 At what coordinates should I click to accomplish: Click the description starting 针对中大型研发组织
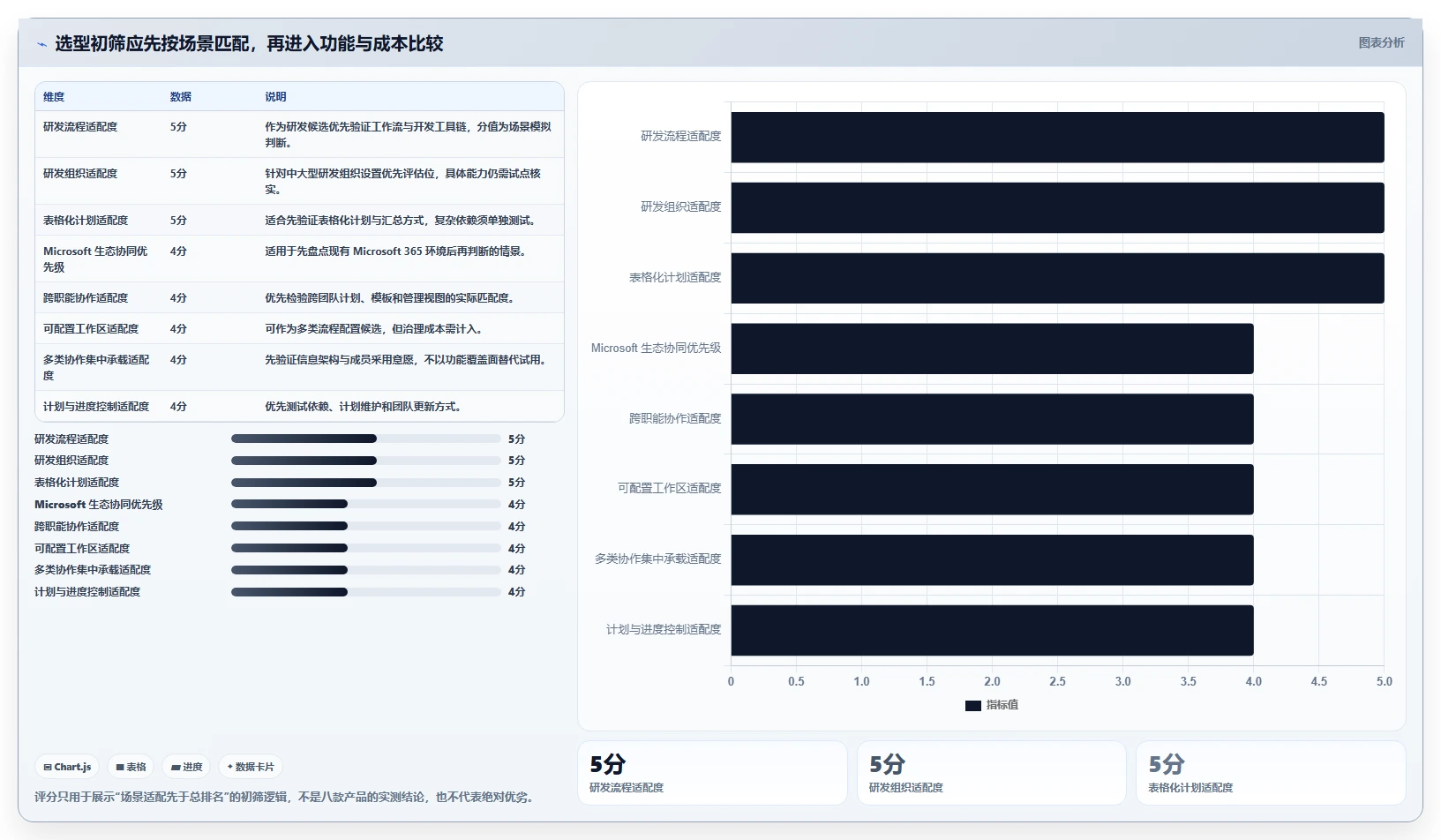pyautogui.click(x=402, y=182)
